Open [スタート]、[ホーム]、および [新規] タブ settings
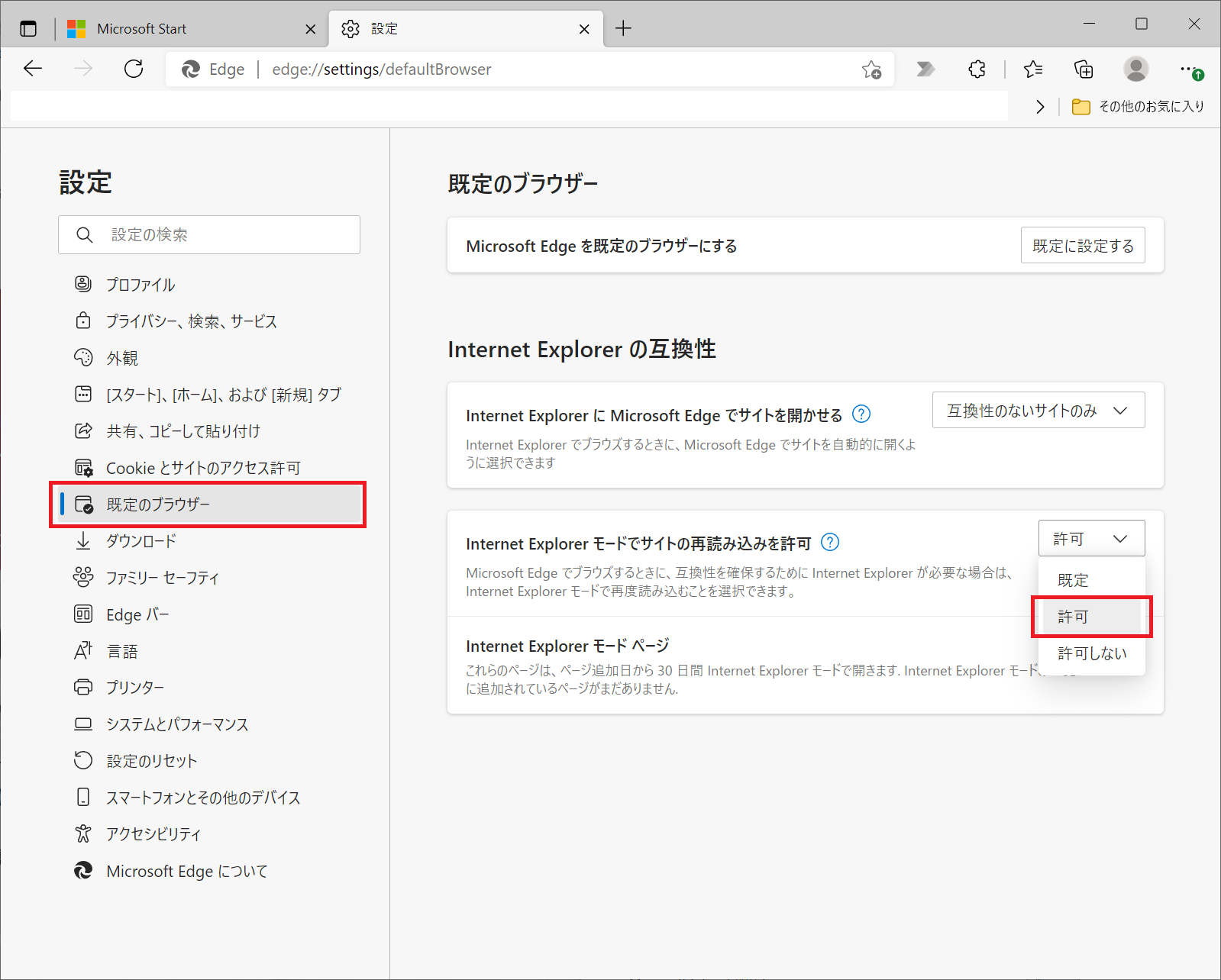The image size is (1221, 980). [x=209, y=395]
